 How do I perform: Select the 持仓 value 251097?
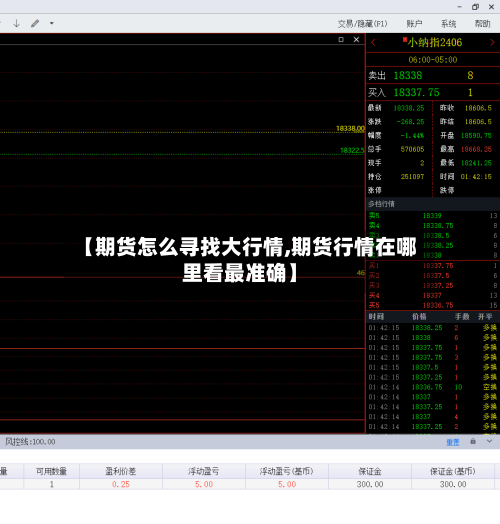412,177
